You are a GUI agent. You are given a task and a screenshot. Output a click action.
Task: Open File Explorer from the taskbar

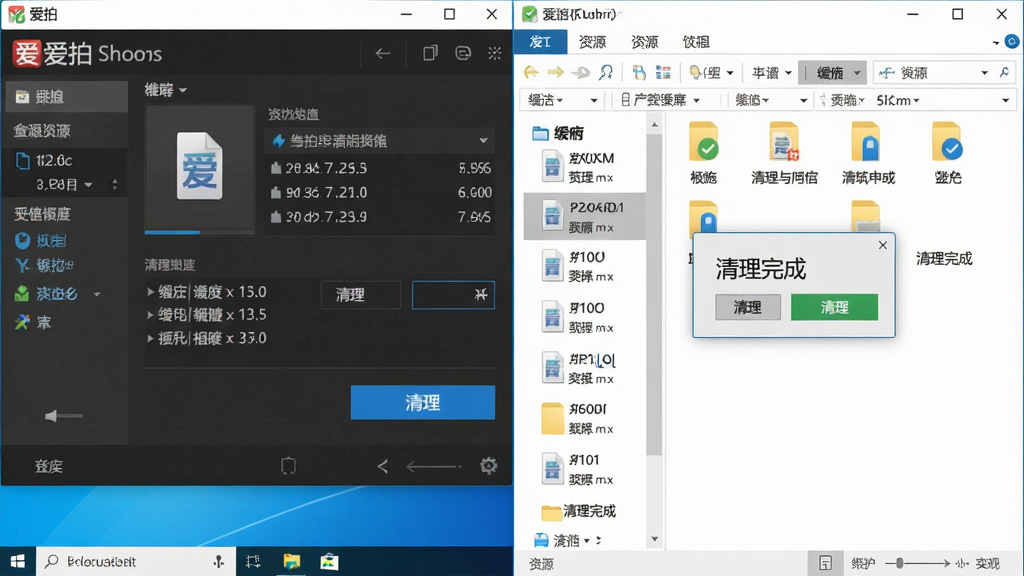pyautogui.click(x=291, y=561)
